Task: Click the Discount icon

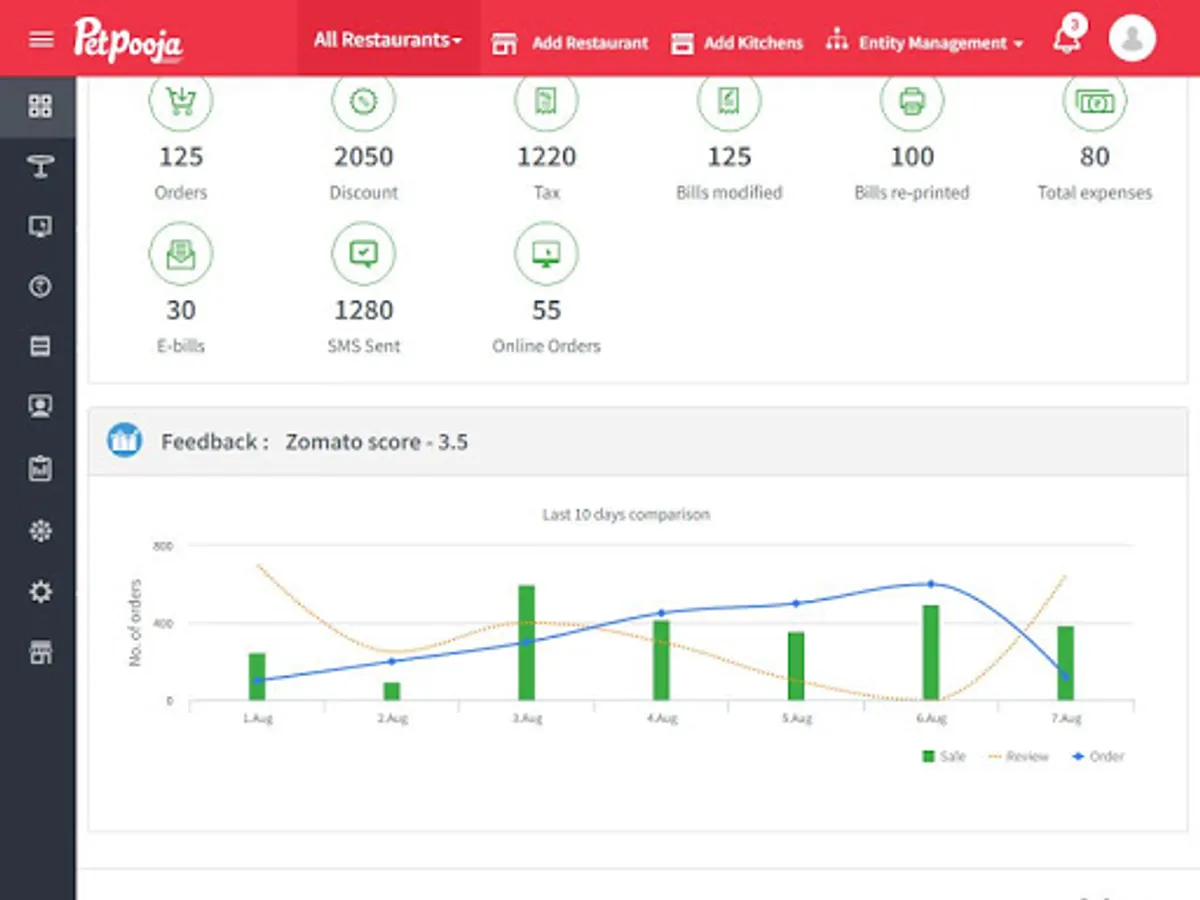Action: point(364,101)
